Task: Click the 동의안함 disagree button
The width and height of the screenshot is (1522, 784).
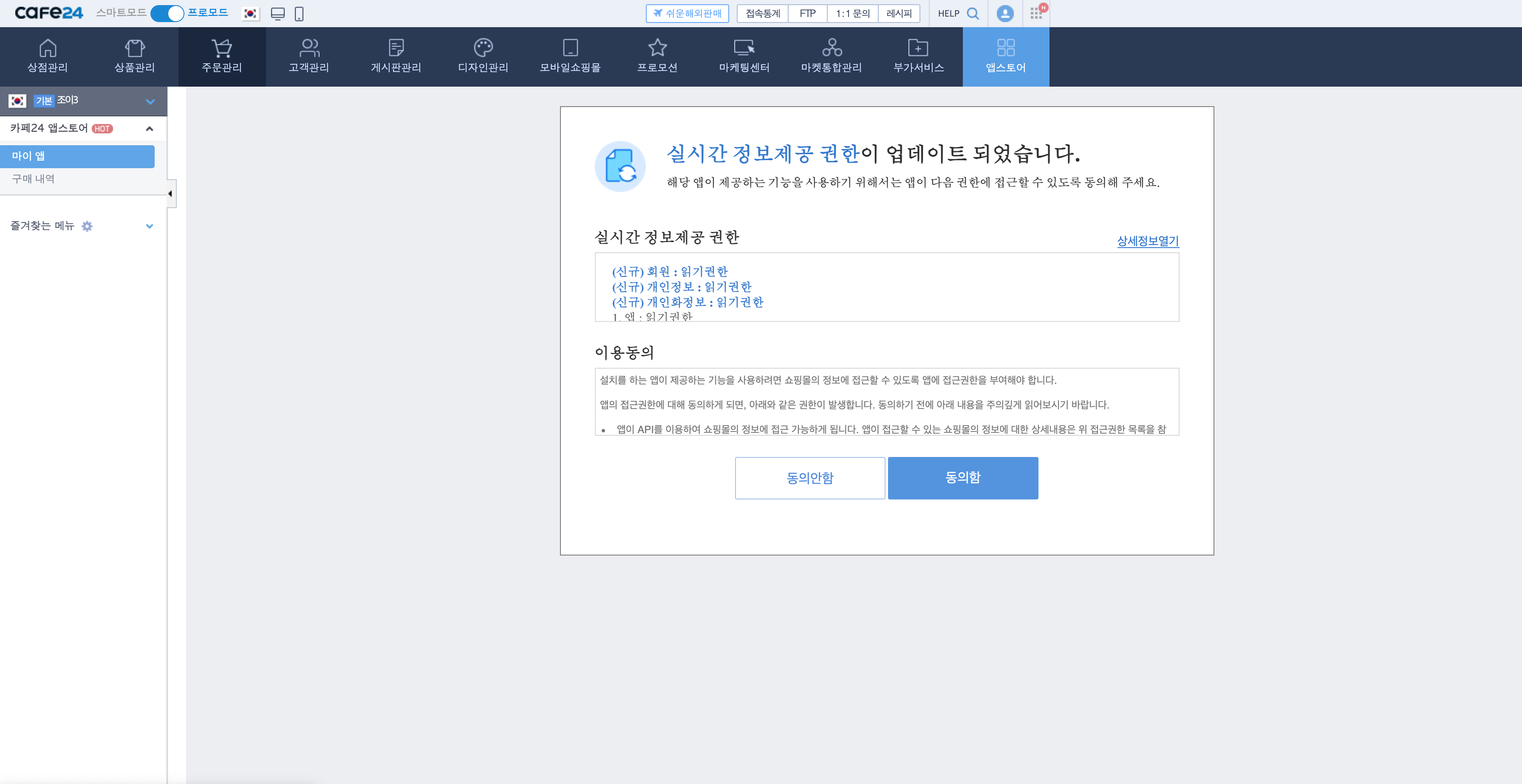Action: (x=810, y=478)
